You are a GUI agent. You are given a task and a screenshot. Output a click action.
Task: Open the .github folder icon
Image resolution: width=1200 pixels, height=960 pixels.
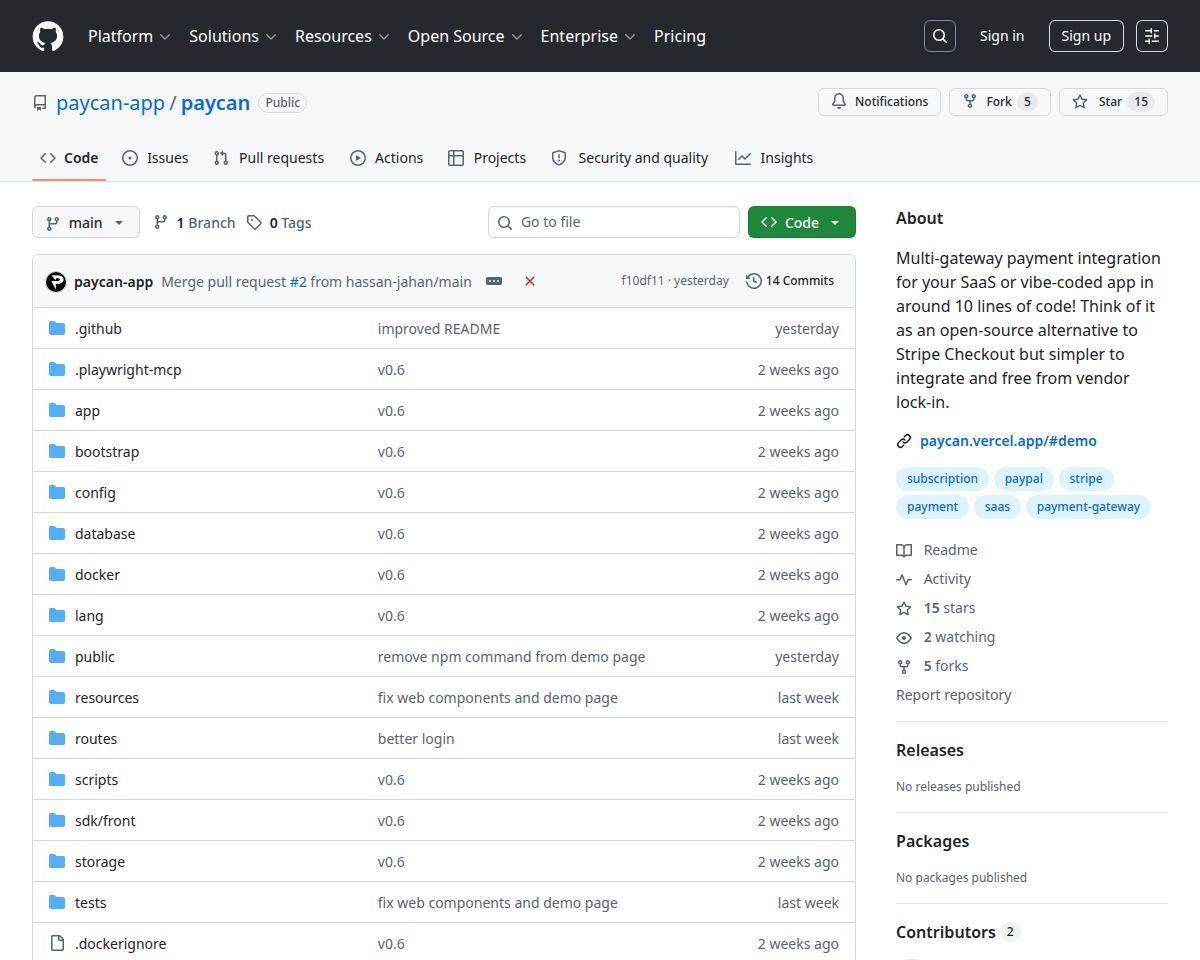click(57, 328)
